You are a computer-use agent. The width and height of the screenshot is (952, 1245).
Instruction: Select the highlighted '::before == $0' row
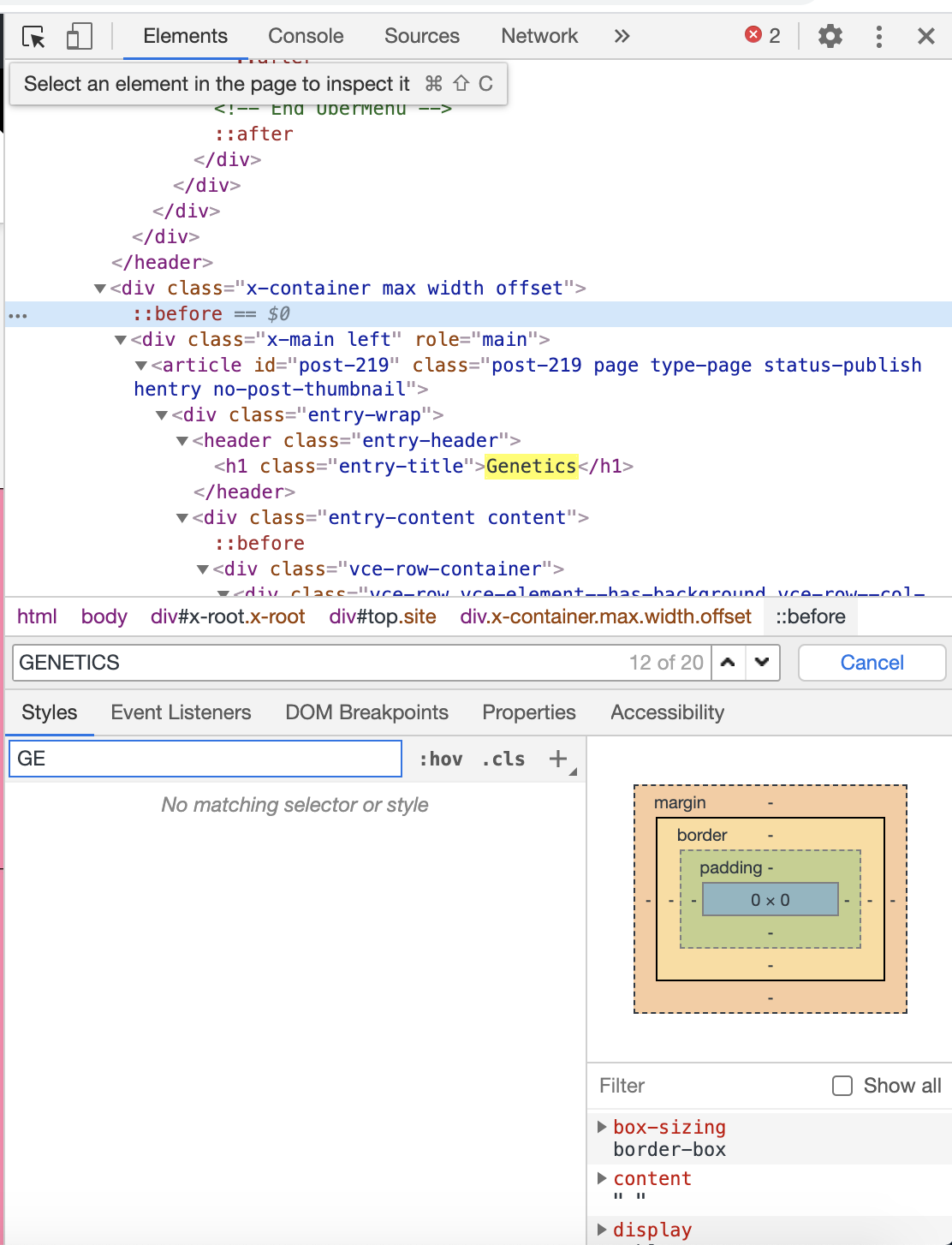tap(479, 314)
